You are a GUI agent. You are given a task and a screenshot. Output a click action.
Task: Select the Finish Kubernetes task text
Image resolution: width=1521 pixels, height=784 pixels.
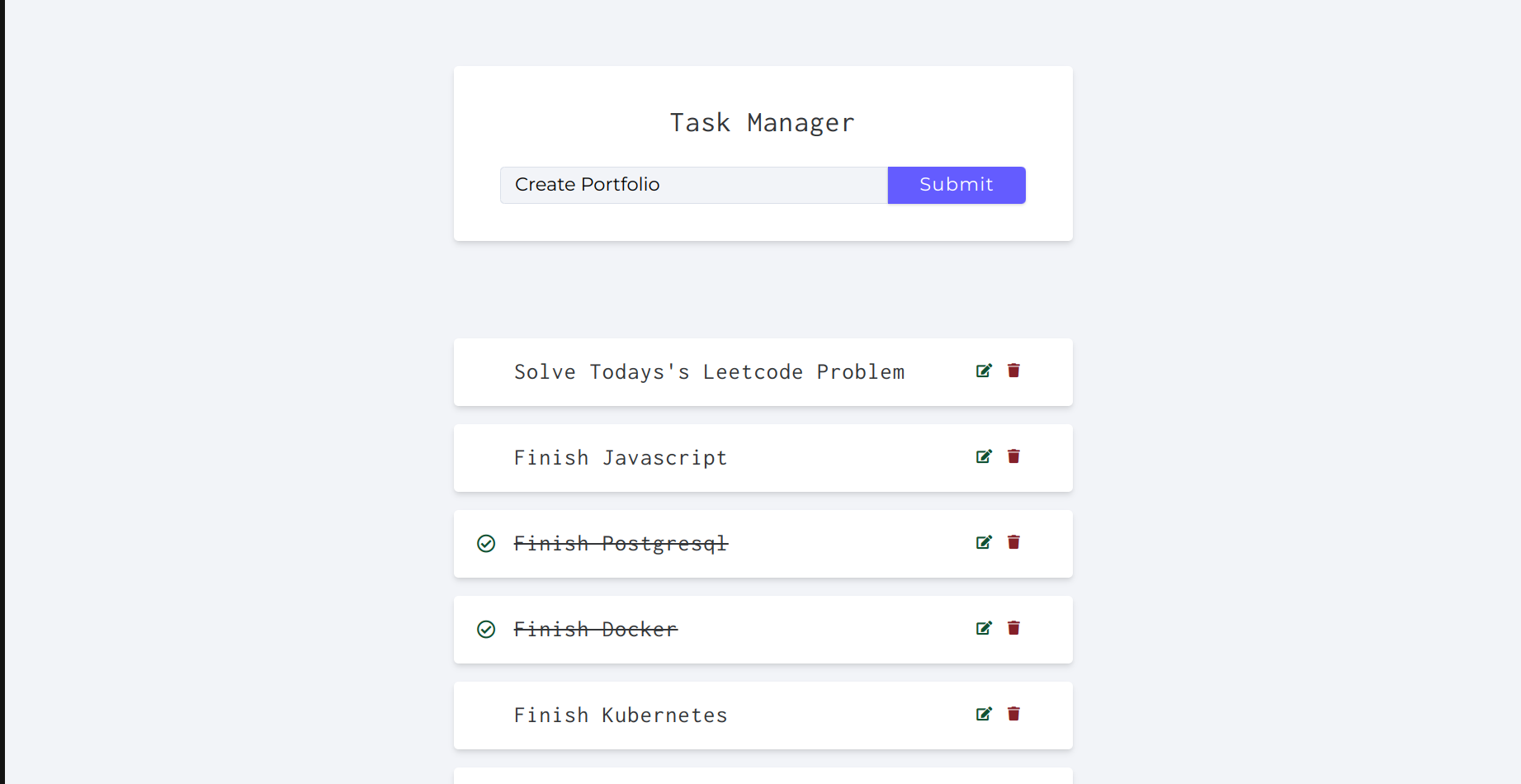621,716
